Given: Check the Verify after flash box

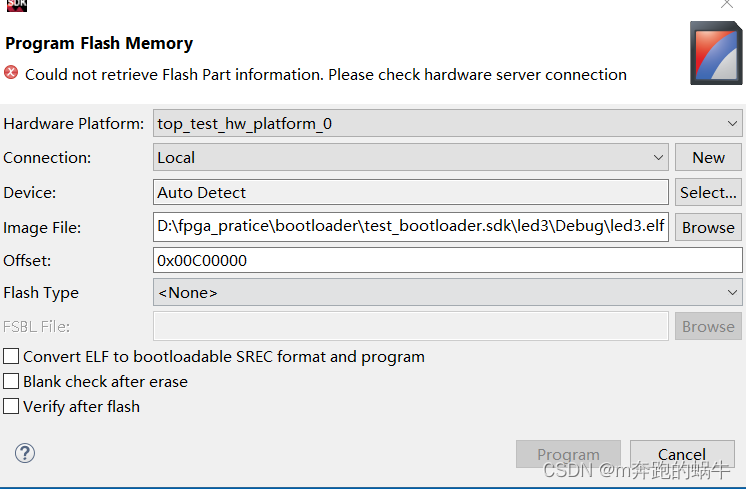Looking at the screenshot, I should tap(11, 407).
